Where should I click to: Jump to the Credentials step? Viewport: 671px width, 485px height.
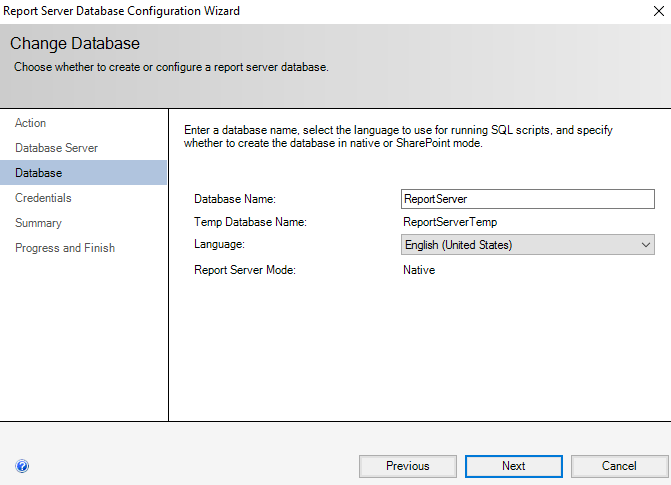pyautogui.click(x=43, y=198)
